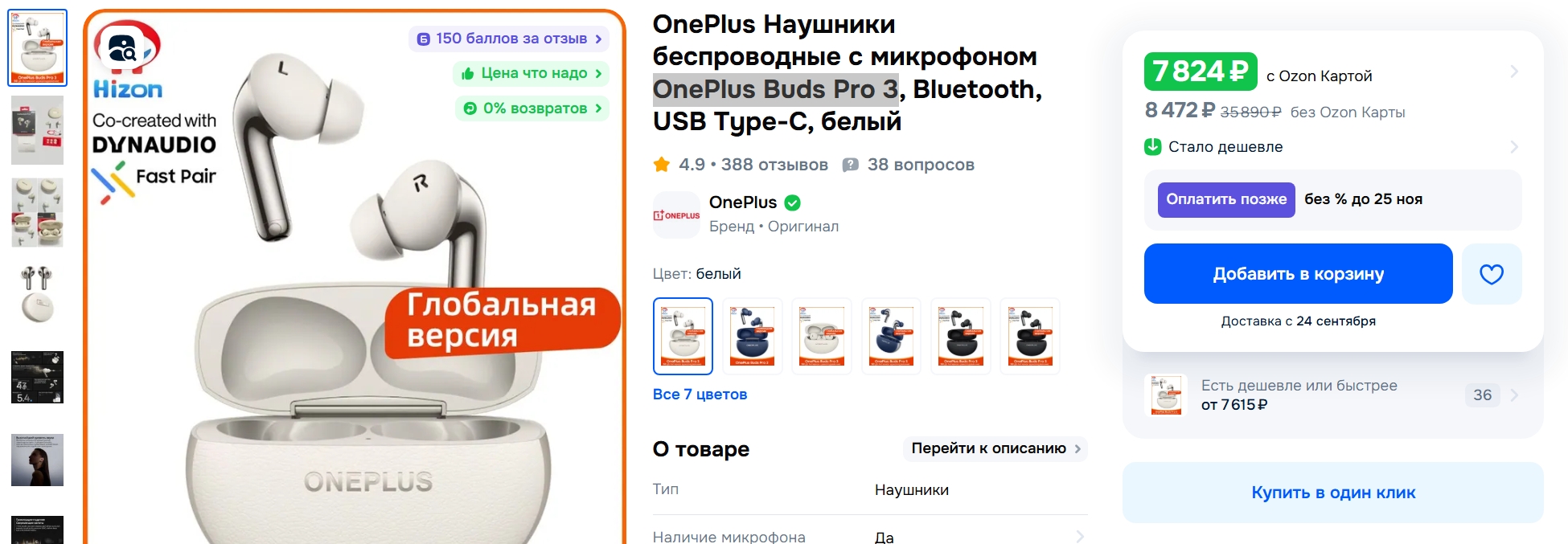
Task: Select the white selected color thumbnail
Action: click(683, 336)
